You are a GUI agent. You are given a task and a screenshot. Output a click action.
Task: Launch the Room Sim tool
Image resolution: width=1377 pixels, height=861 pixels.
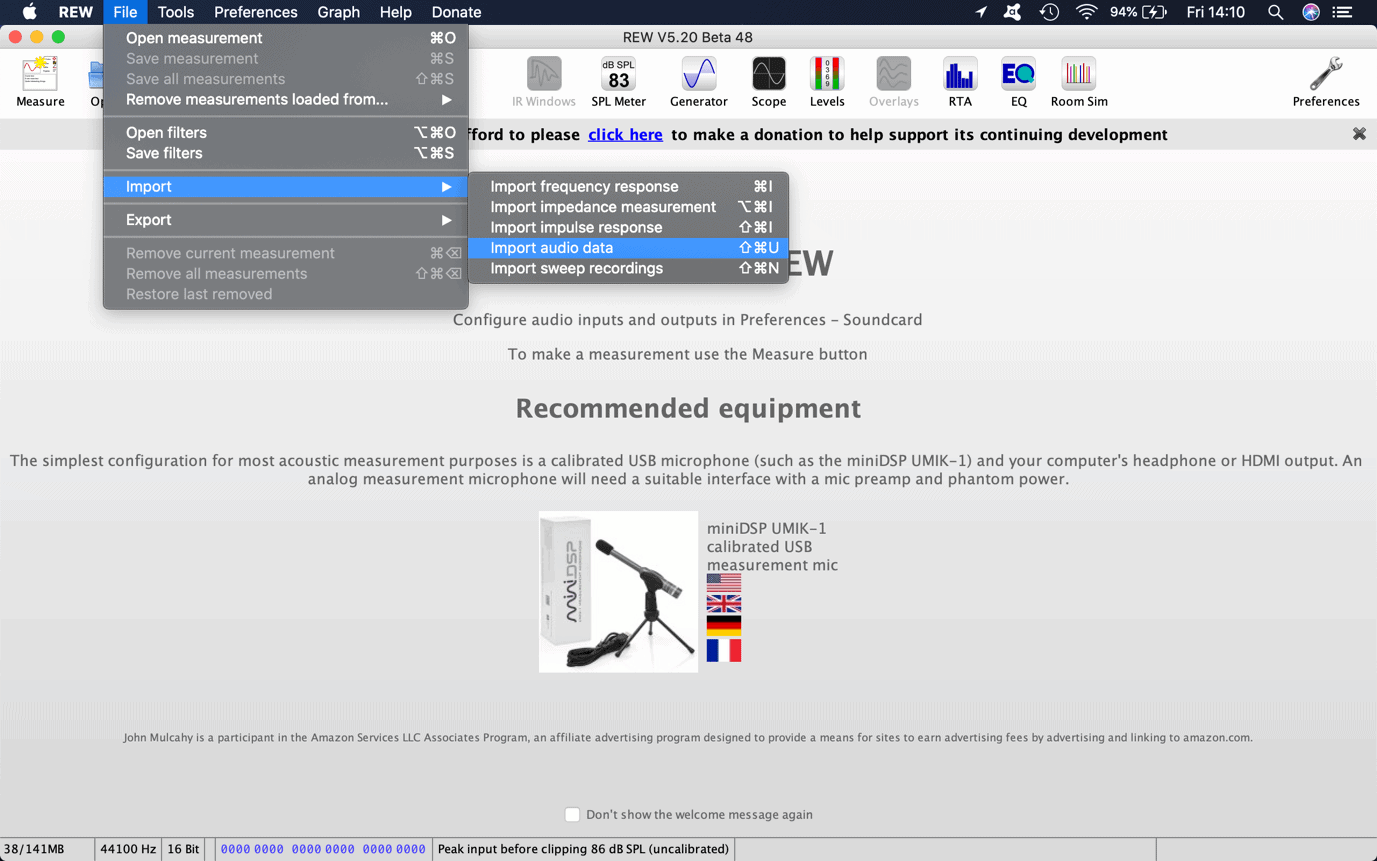click(1078, 81)
